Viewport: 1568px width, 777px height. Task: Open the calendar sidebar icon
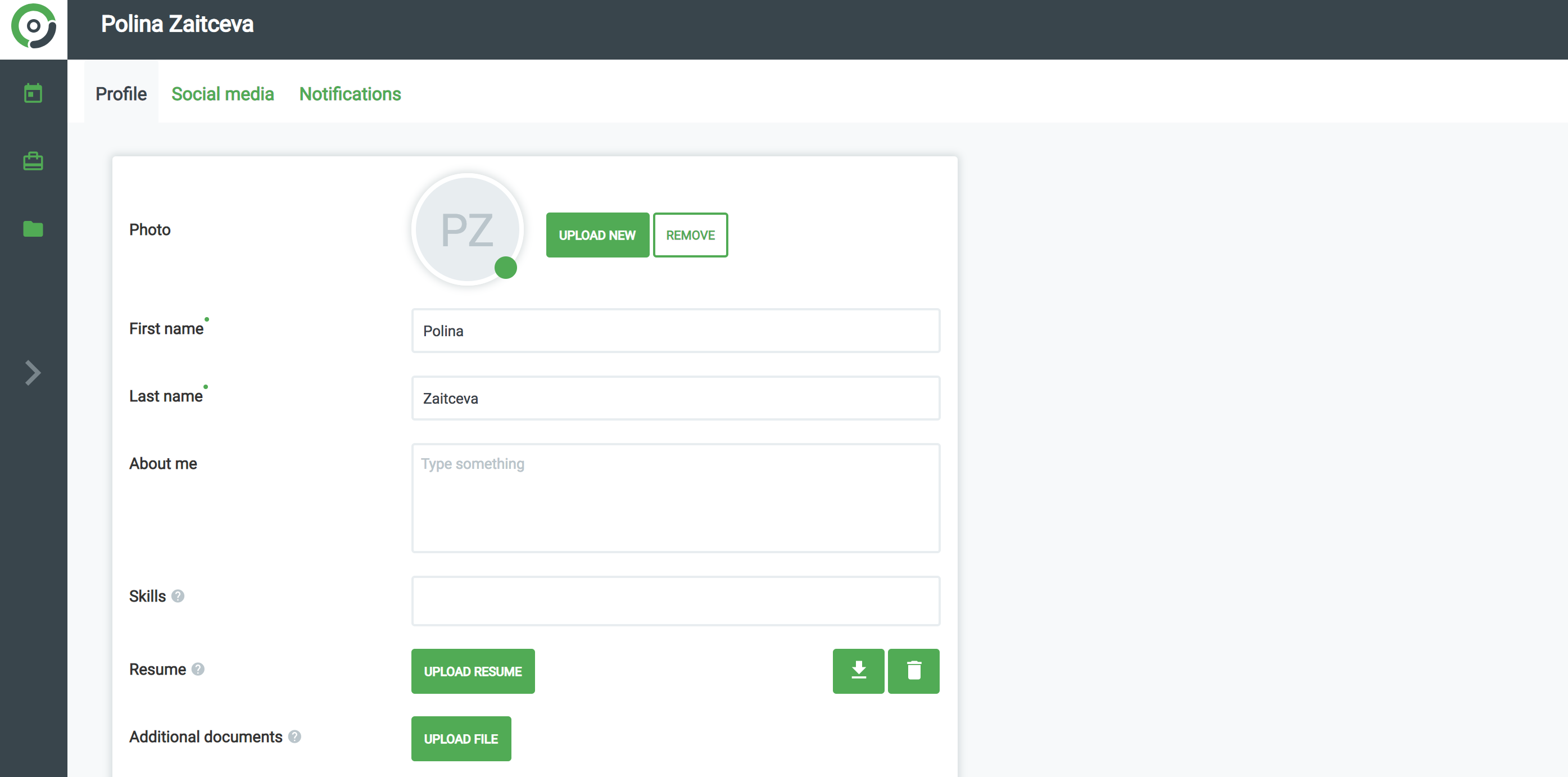click(x=33, y=94)
